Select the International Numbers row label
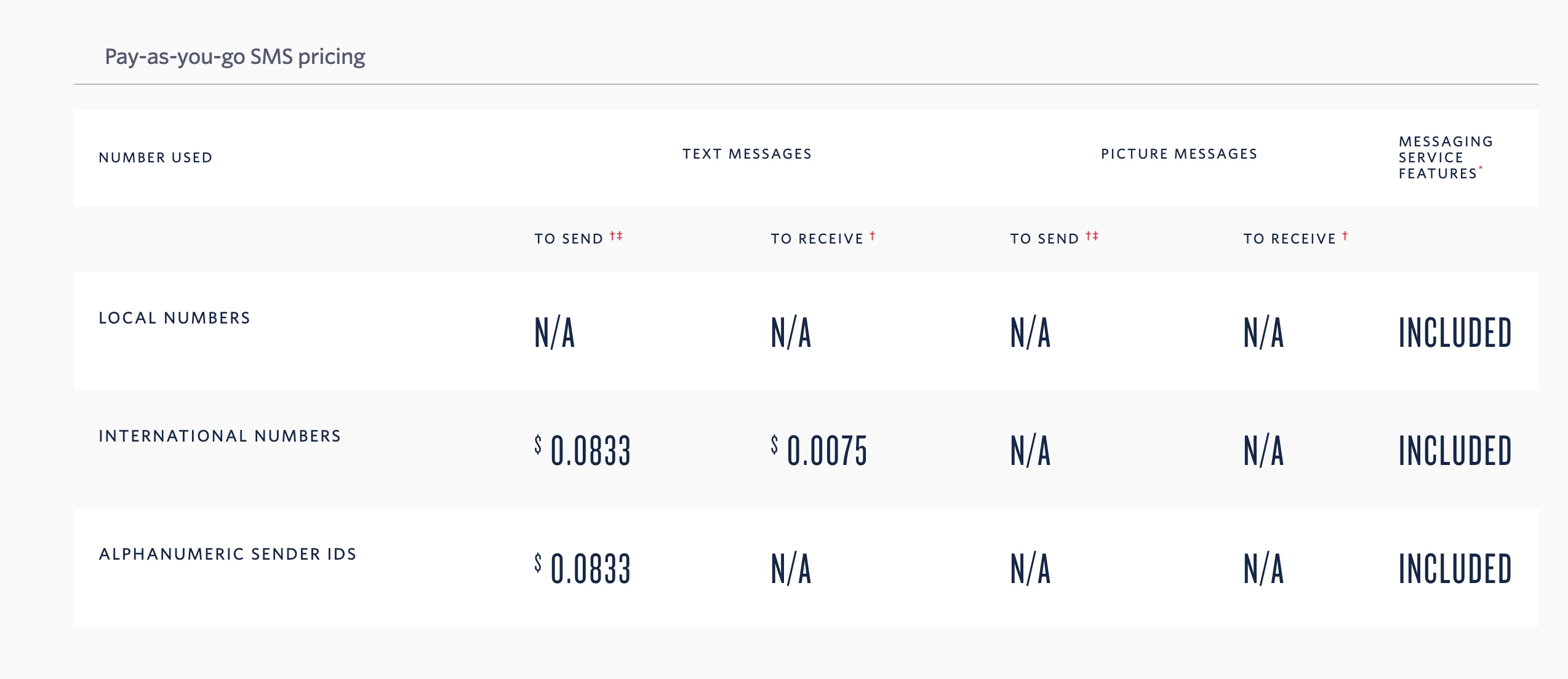Screen dimensions: 1568x679 [220, 436]
